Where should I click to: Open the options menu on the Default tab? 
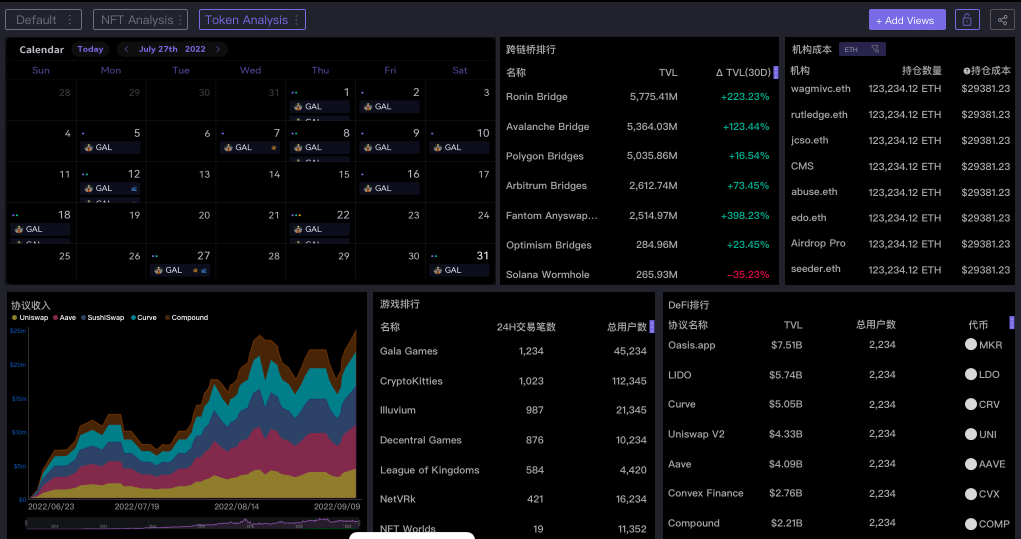tap(69, 20)
